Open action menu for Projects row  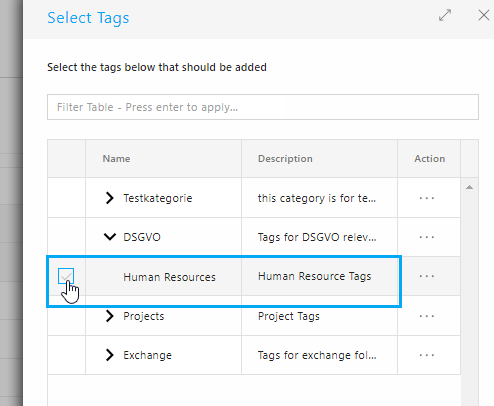pos(427,316)
